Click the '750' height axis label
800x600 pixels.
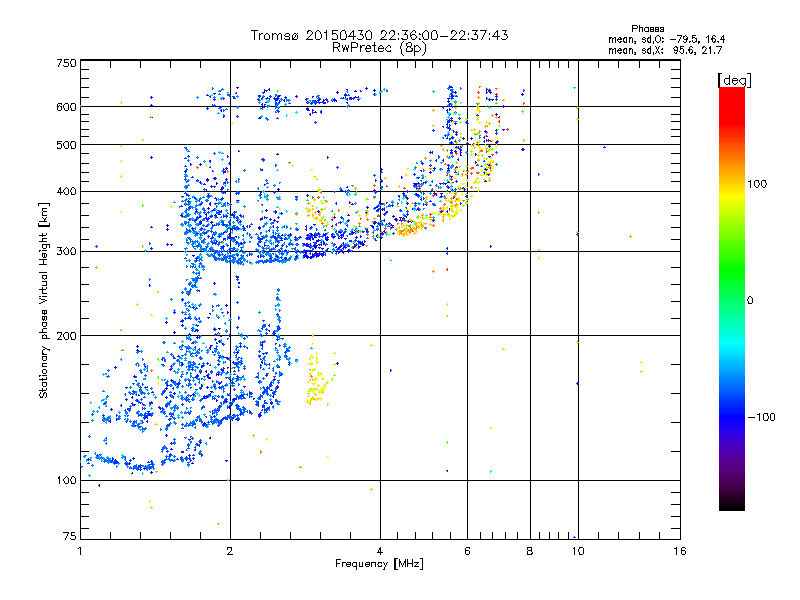click(66, 63)
